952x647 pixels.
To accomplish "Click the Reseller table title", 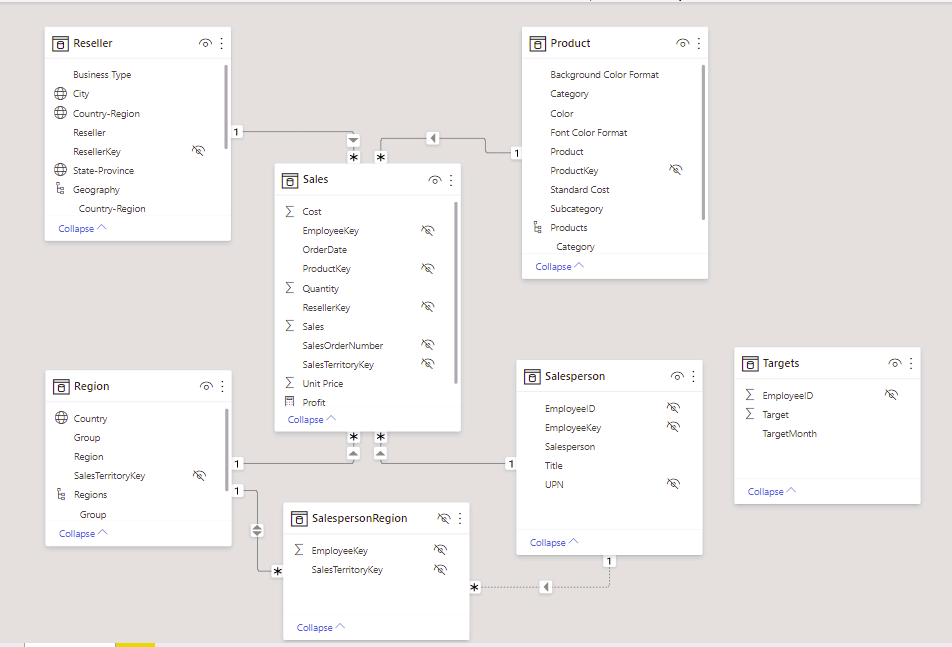I will 93,43.
